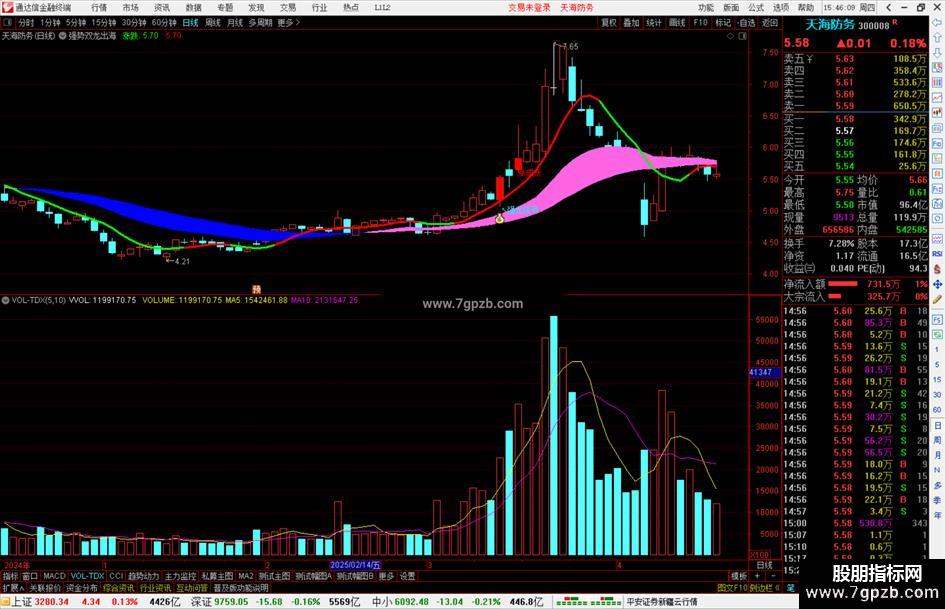
Task: Expand the VOL-TDX indicator dropdown circle
Action: 5,300
